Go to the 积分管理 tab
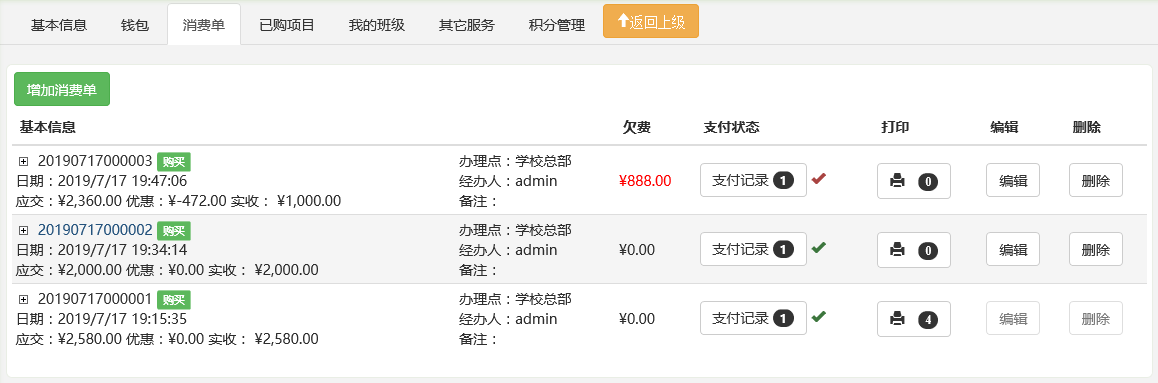This screenshot has width=1158, height=383. [557, 24]
